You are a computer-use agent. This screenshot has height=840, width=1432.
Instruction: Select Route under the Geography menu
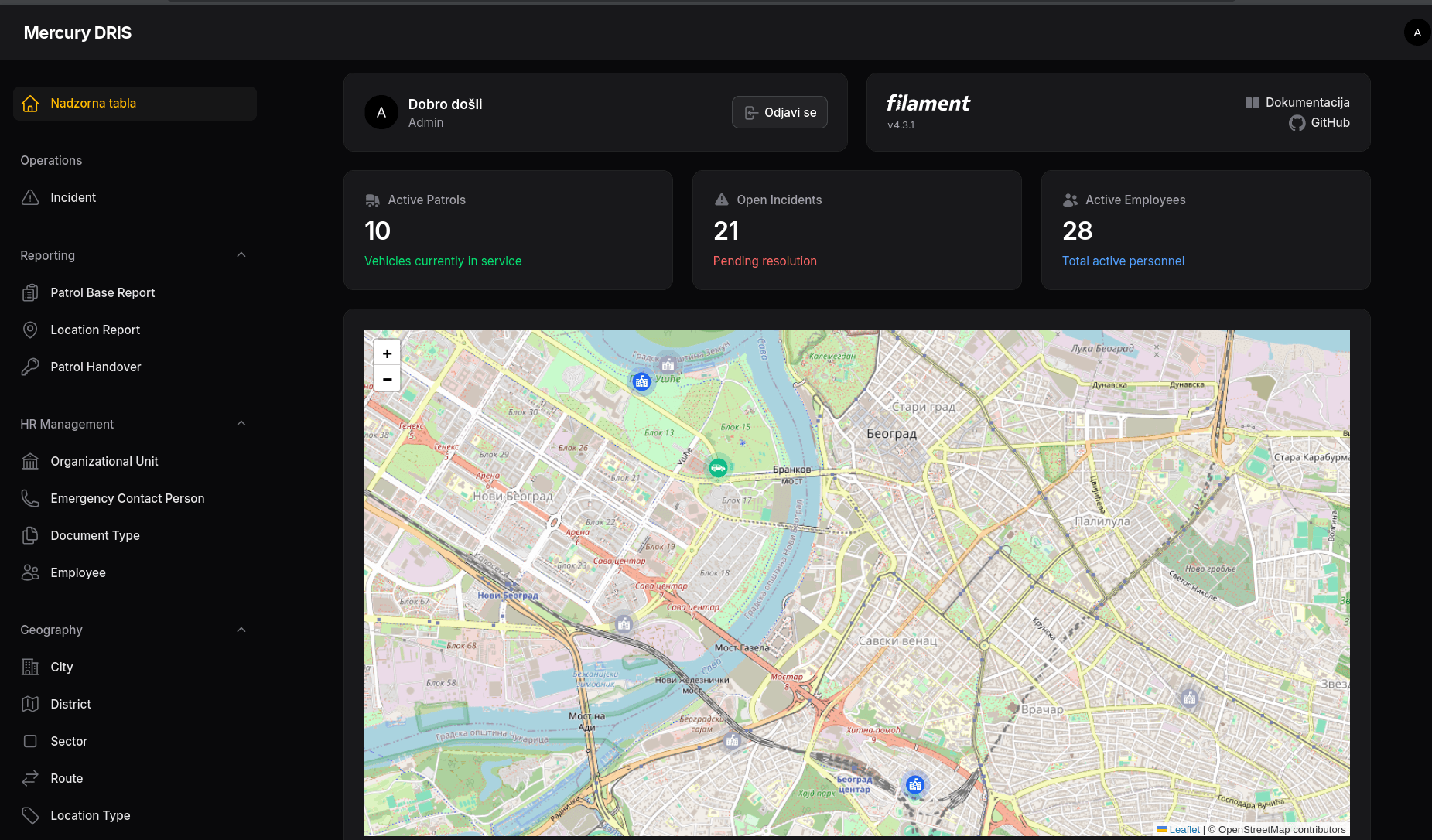pyautogui.click(x=66, y=778)
